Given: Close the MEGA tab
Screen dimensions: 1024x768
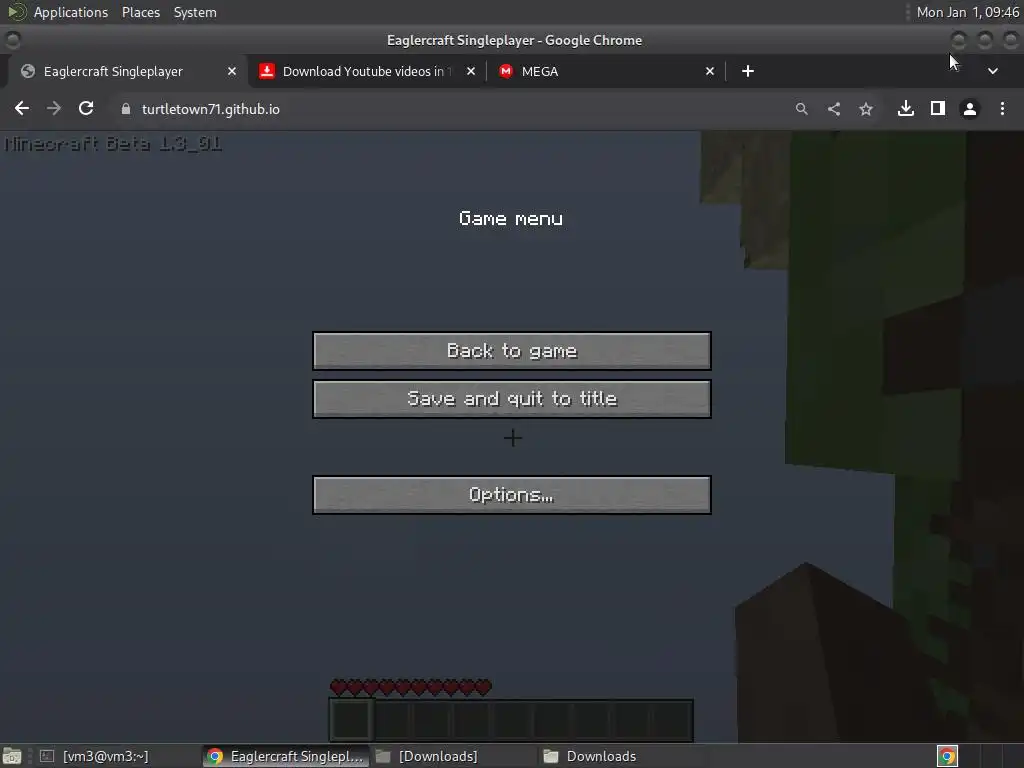Looking at the screenshot, I should [710, 71].
